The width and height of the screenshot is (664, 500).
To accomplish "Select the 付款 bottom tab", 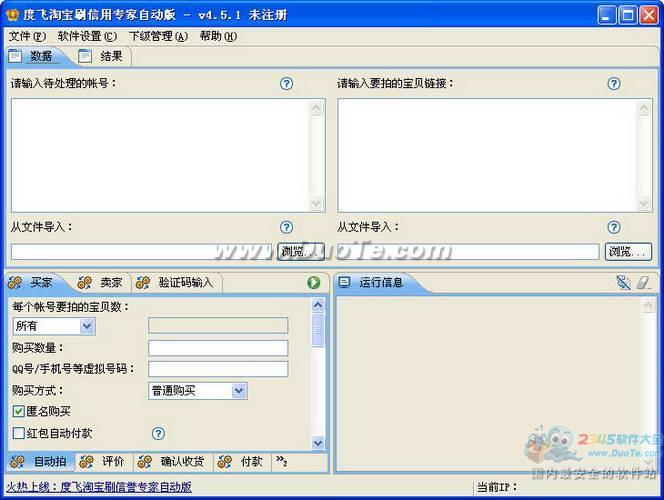I will click(x=243, y=461).
